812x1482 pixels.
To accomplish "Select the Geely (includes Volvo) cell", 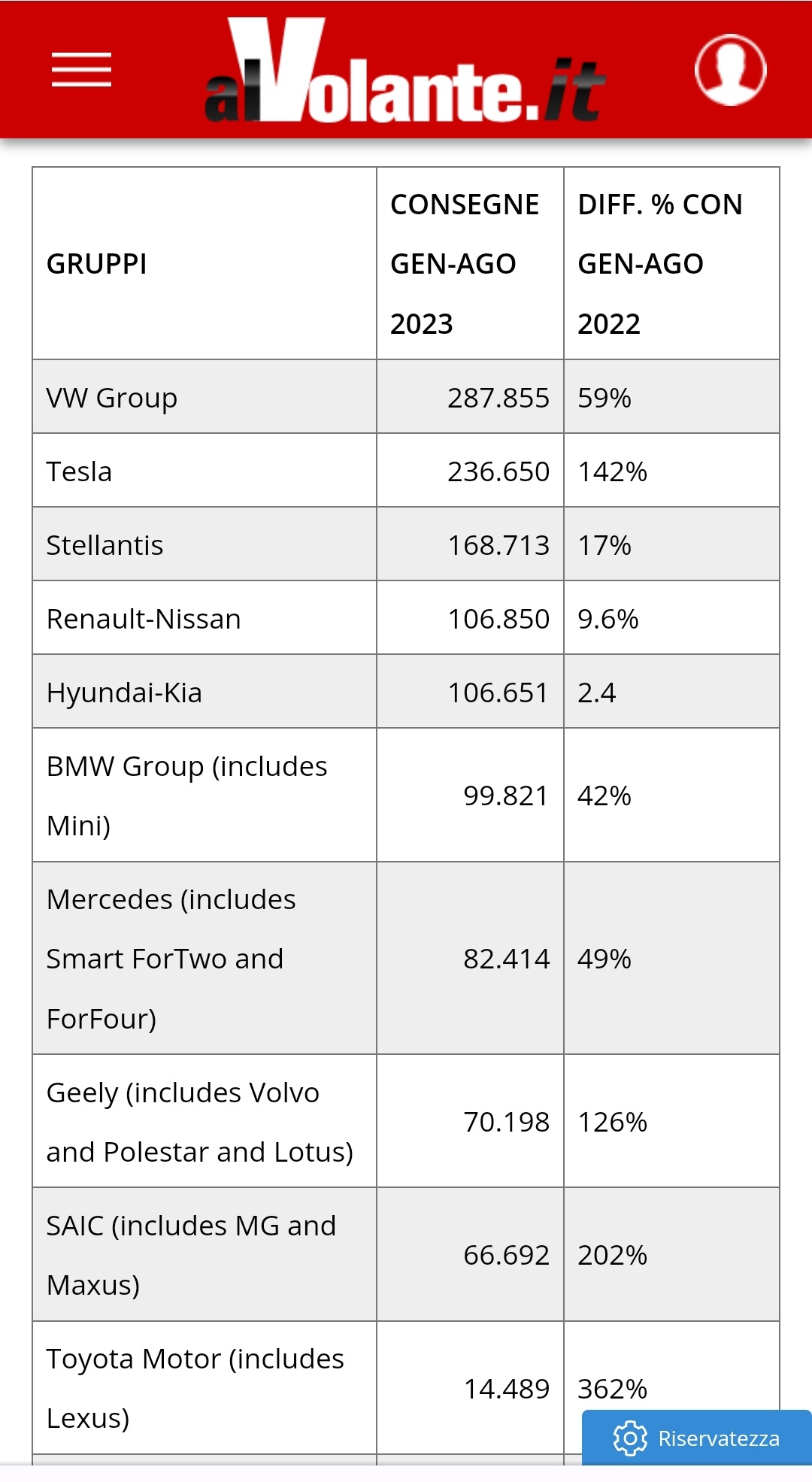I will pos(205,1121).
